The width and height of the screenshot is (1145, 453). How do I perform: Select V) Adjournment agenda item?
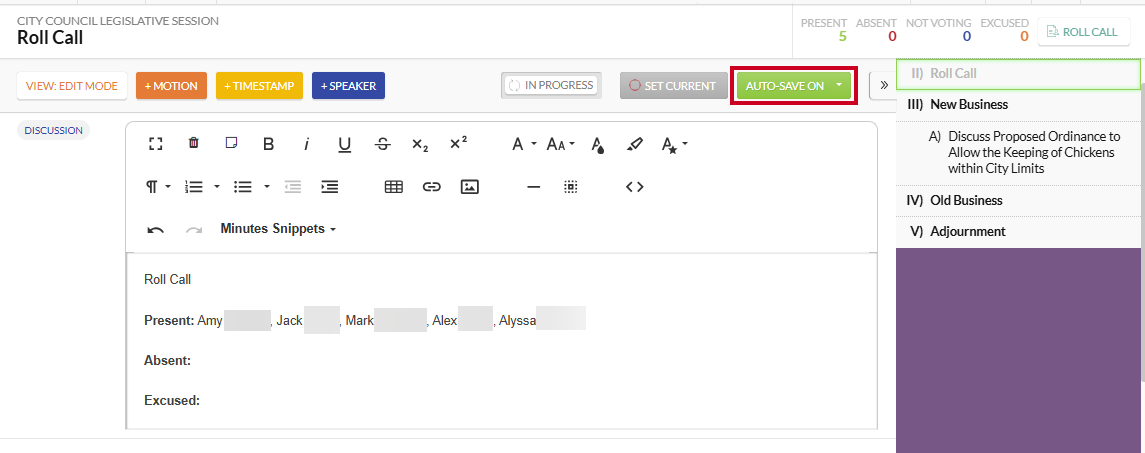tap(1018, 232)
